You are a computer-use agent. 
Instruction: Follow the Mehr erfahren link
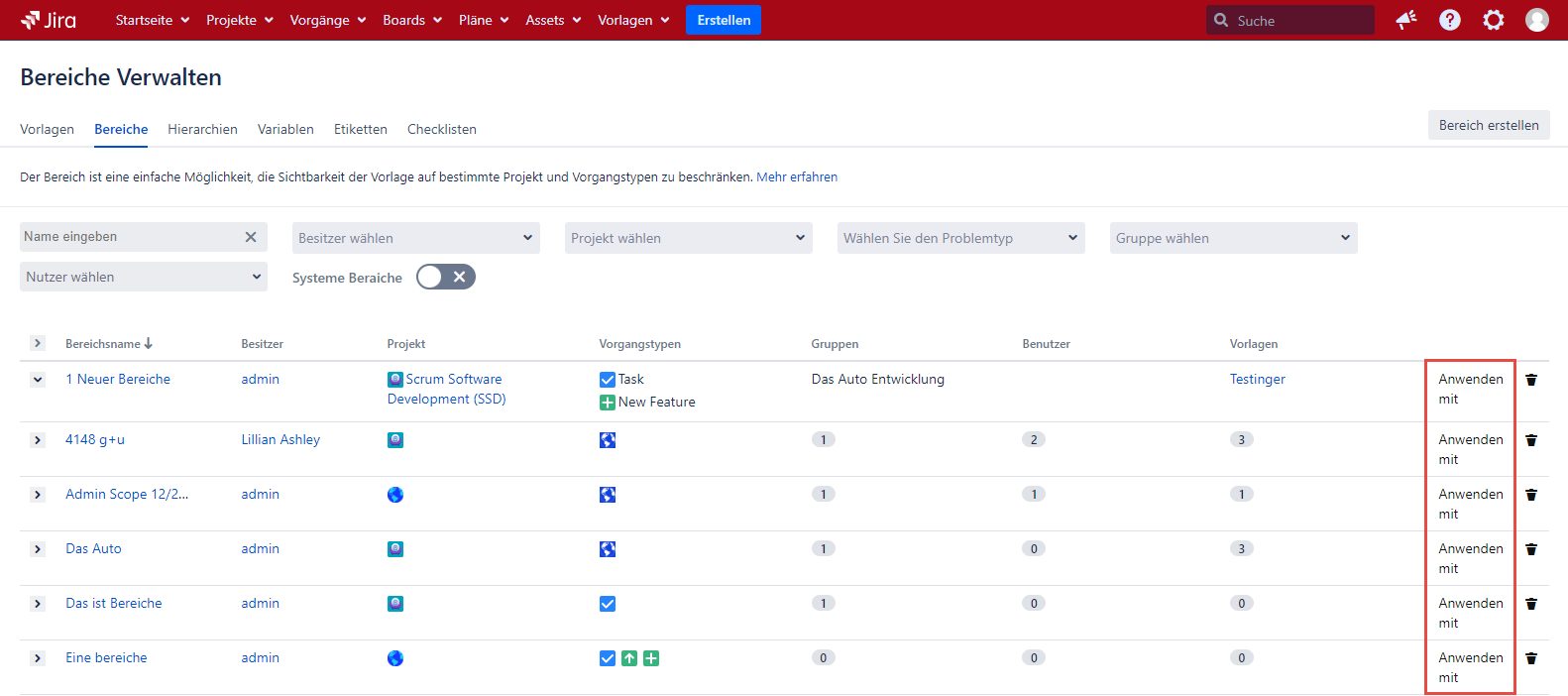[x=797, y=177]
